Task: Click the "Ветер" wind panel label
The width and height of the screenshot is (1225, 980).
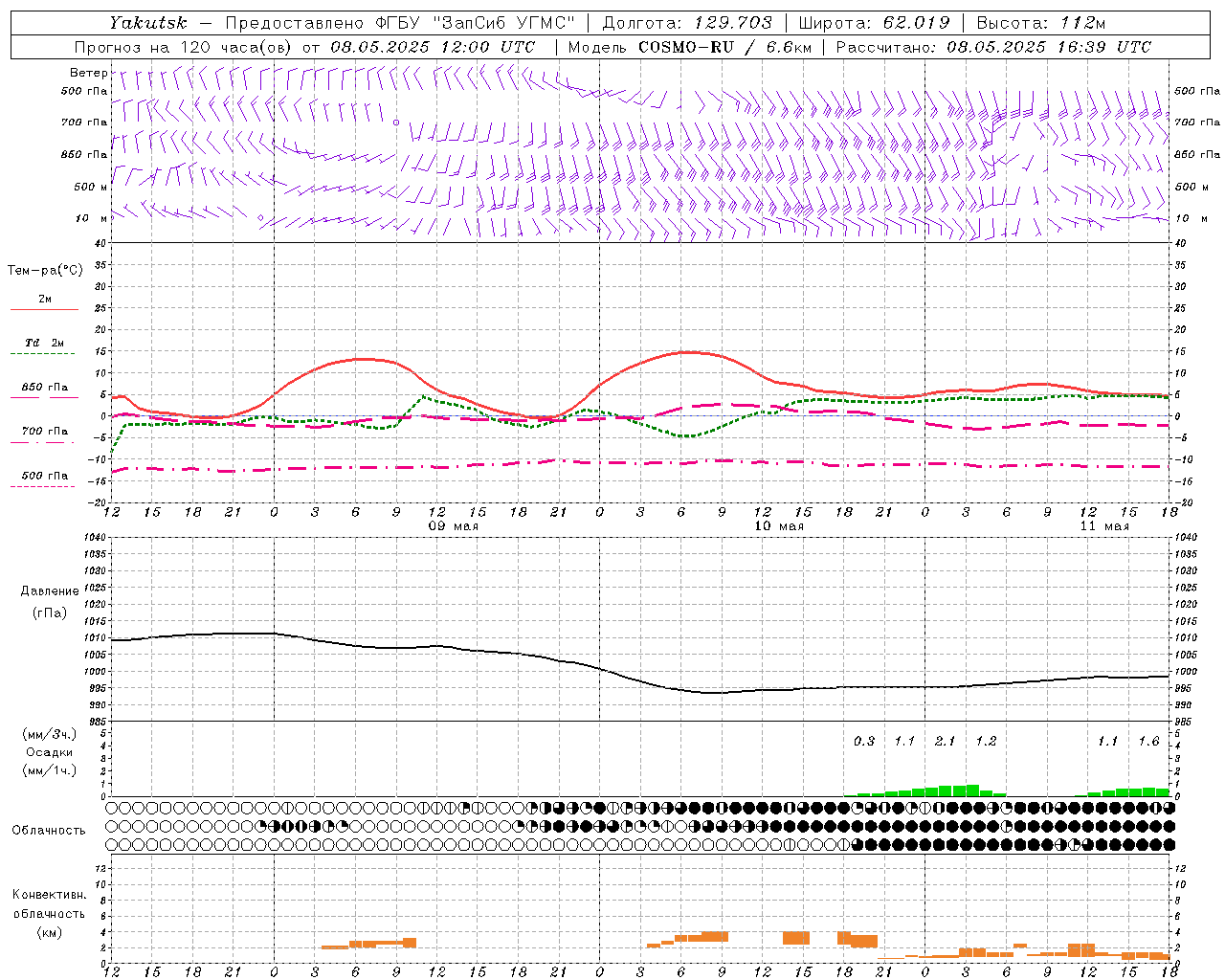Action: [x=88, y=73]
